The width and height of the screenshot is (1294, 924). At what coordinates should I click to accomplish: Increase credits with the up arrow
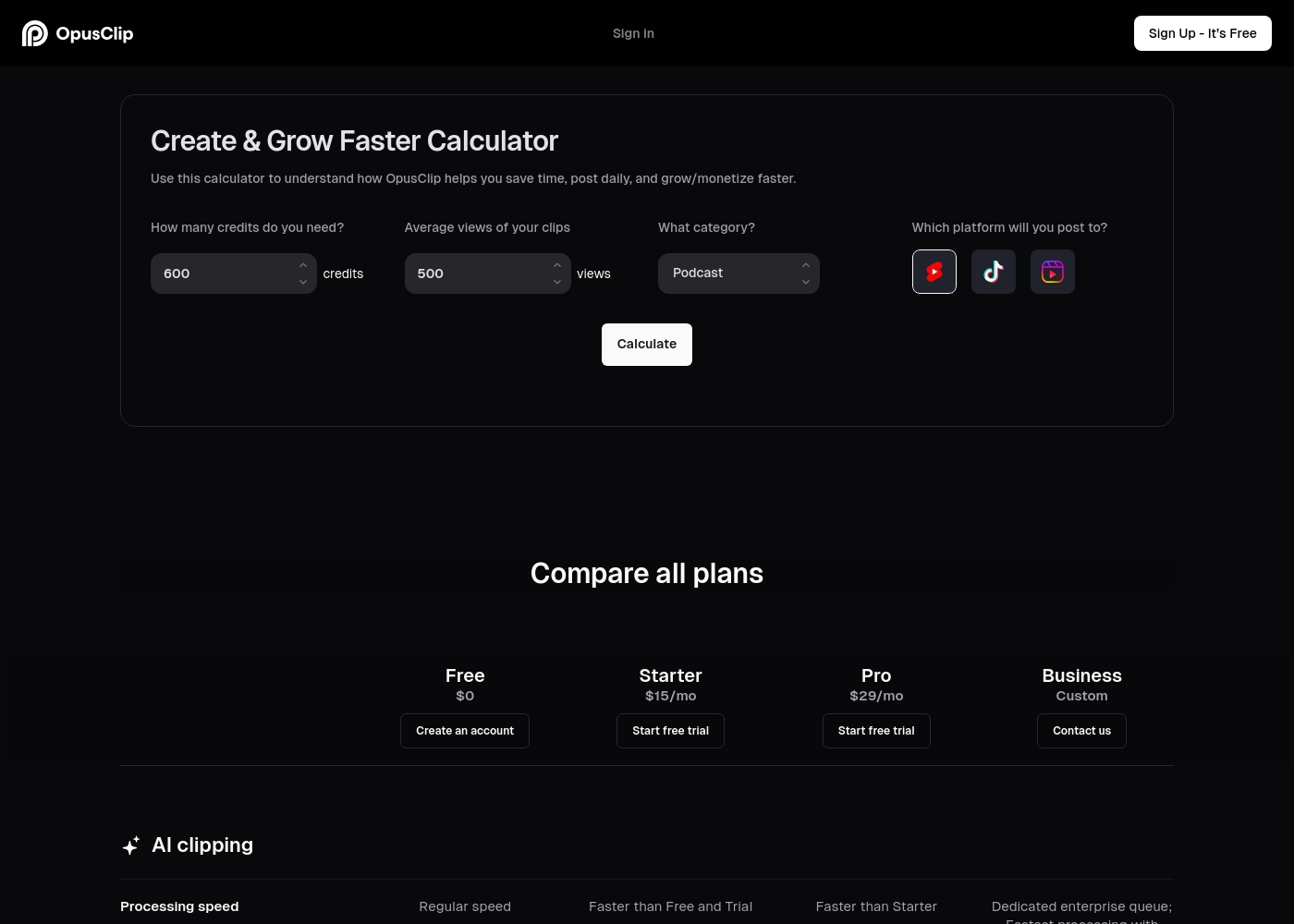tap(303, 265)
